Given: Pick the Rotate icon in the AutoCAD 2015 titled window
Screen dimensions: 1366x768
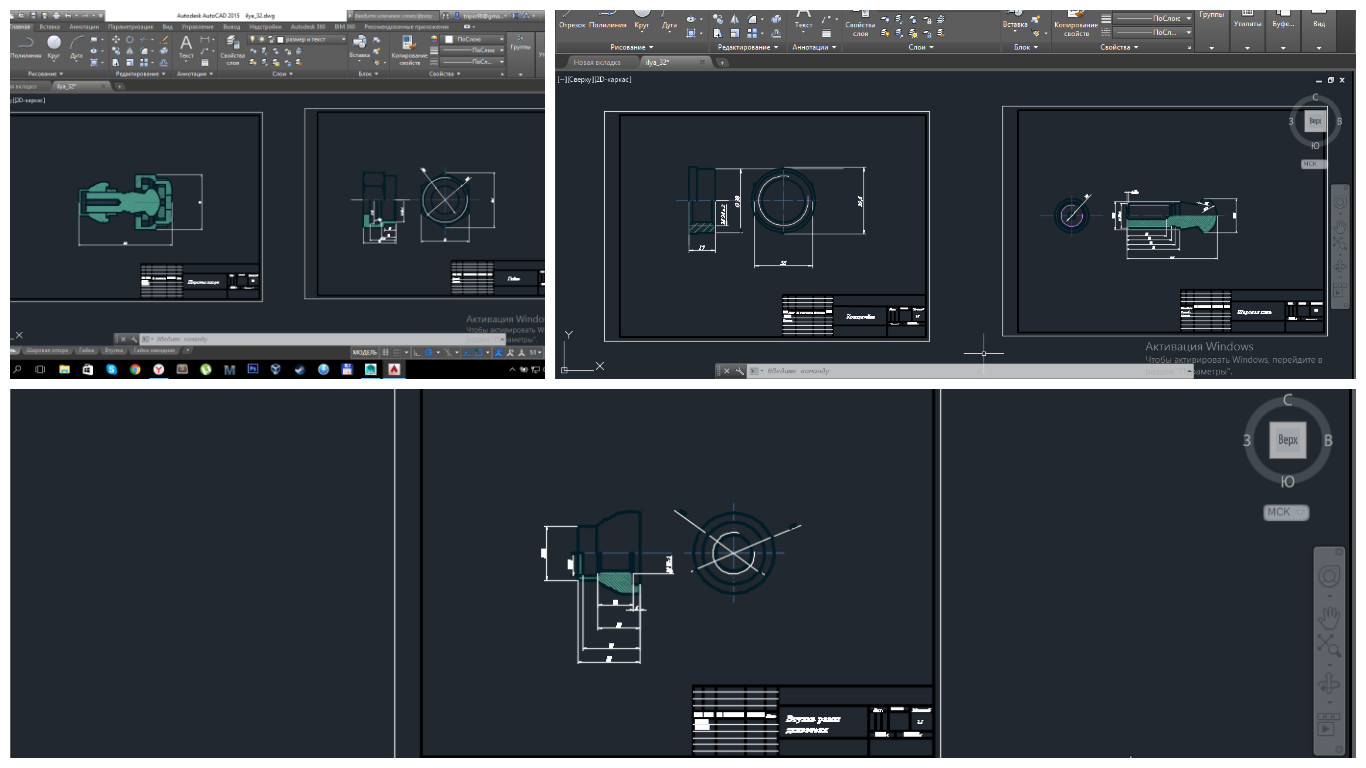Looking at the screenshot, I should click(x=130, y=39).
